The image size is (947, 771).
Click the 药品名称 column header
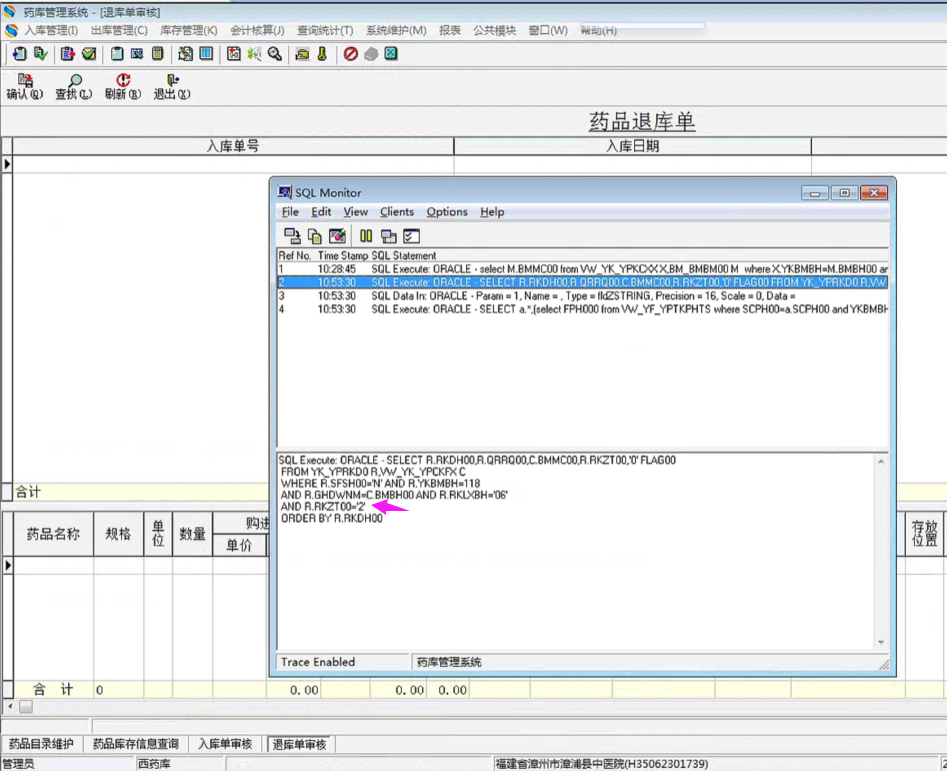[53, 534]
